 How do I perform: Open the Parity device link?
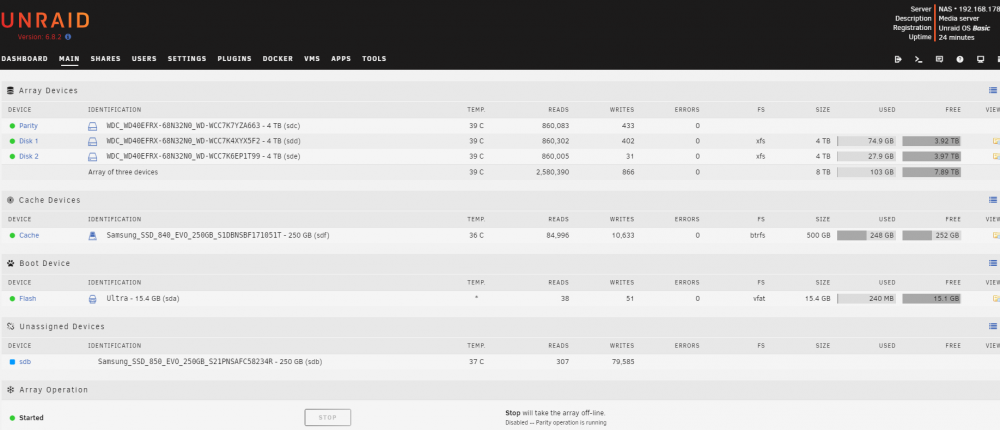pyautogui.click(x=28, y=126)
